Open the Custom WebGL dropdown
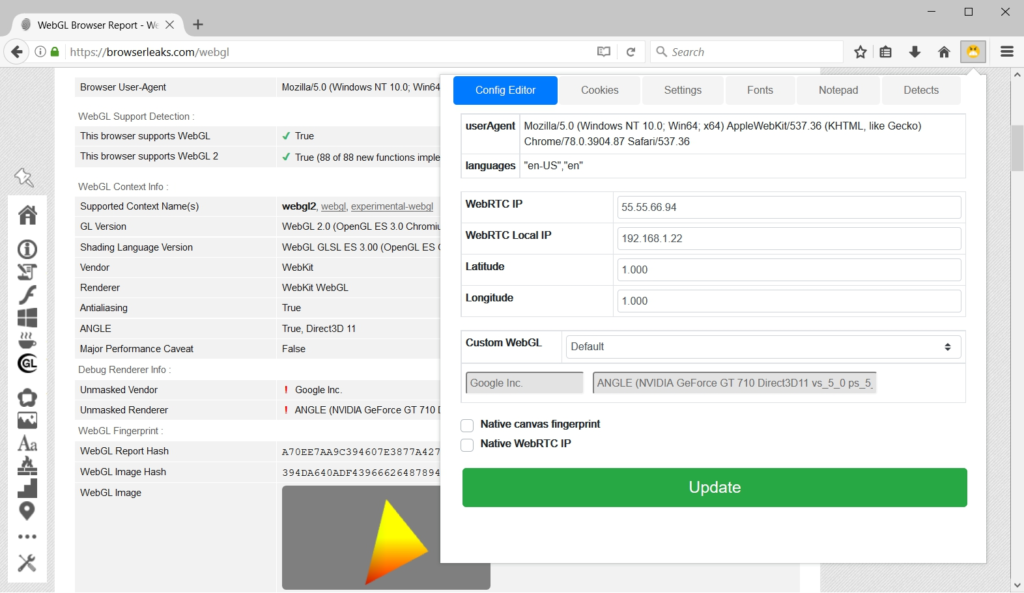This screenshot has height=593, width=1024. coord(763,347)
